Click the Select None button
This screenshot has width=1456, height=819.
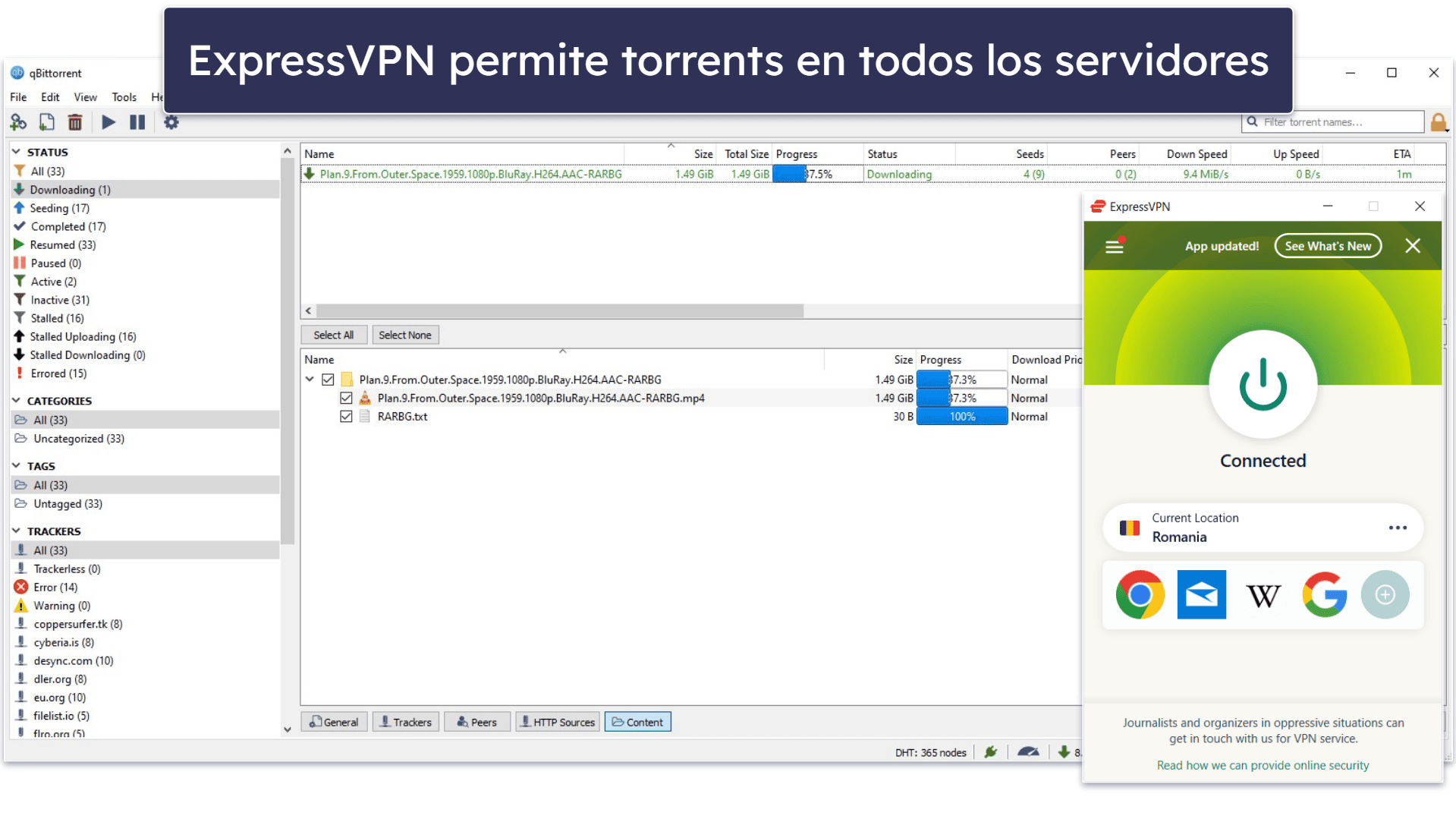405,335
